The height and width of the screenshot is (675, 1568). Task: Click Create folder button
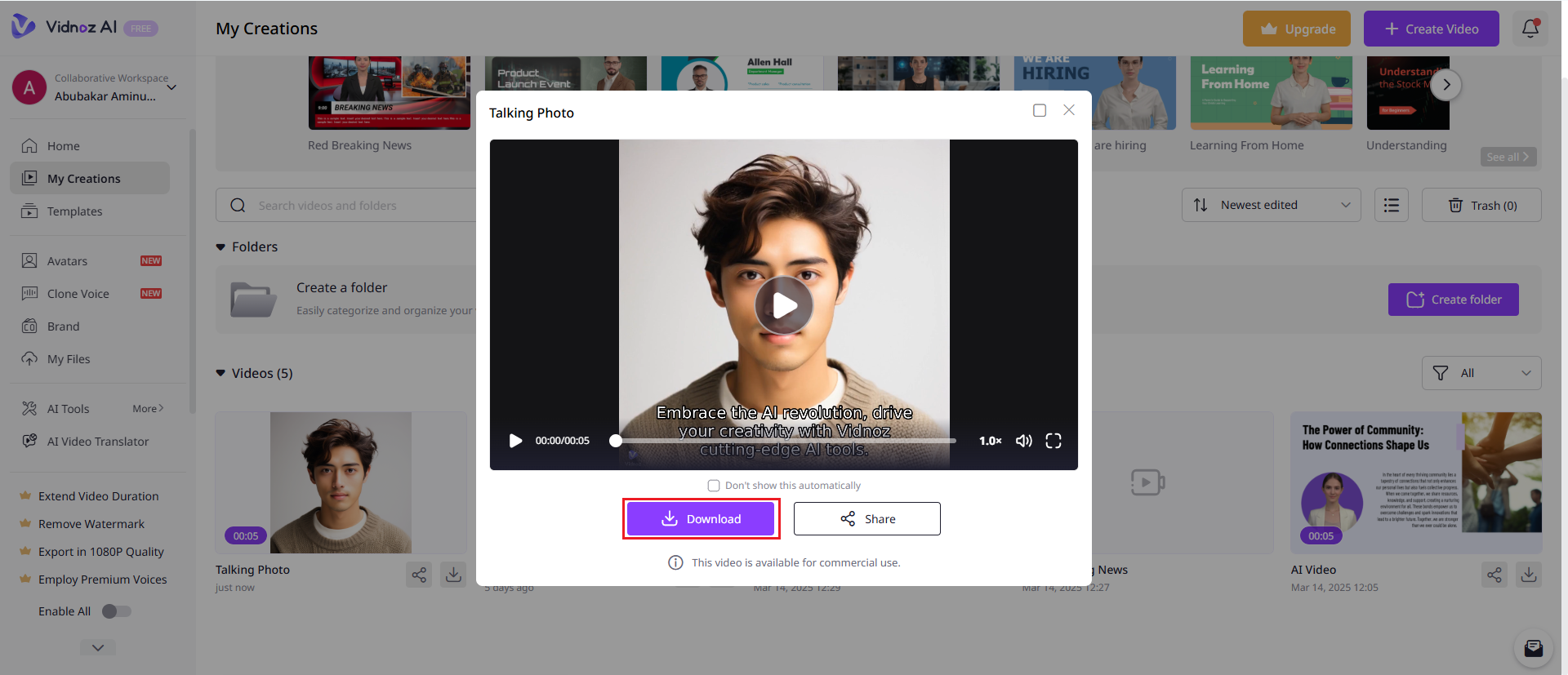pyautogui.click(x=1454, y=300)
